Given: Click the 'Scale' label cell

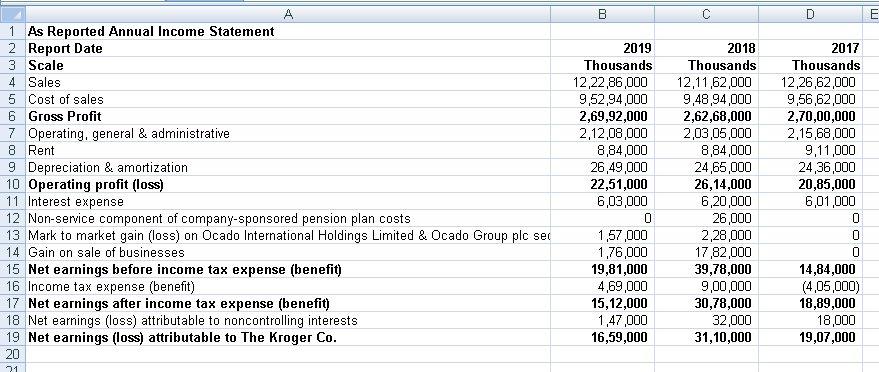Looking at the screenshot, I should [288, 65].
